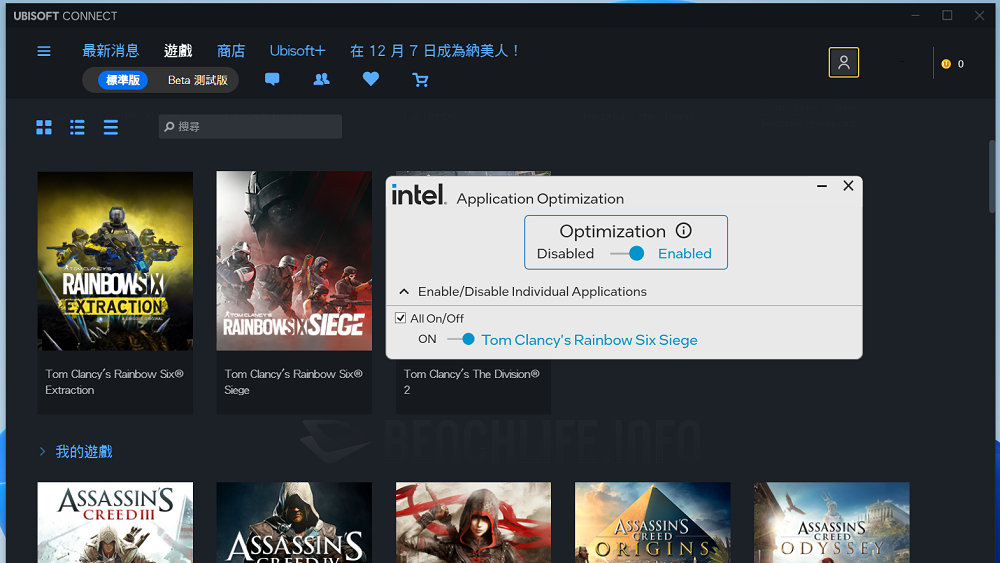Open the red-hooded Assassin's Creed Chronicles cover
The height and width of the screenshot is (563, 1000).
[473, 522]
